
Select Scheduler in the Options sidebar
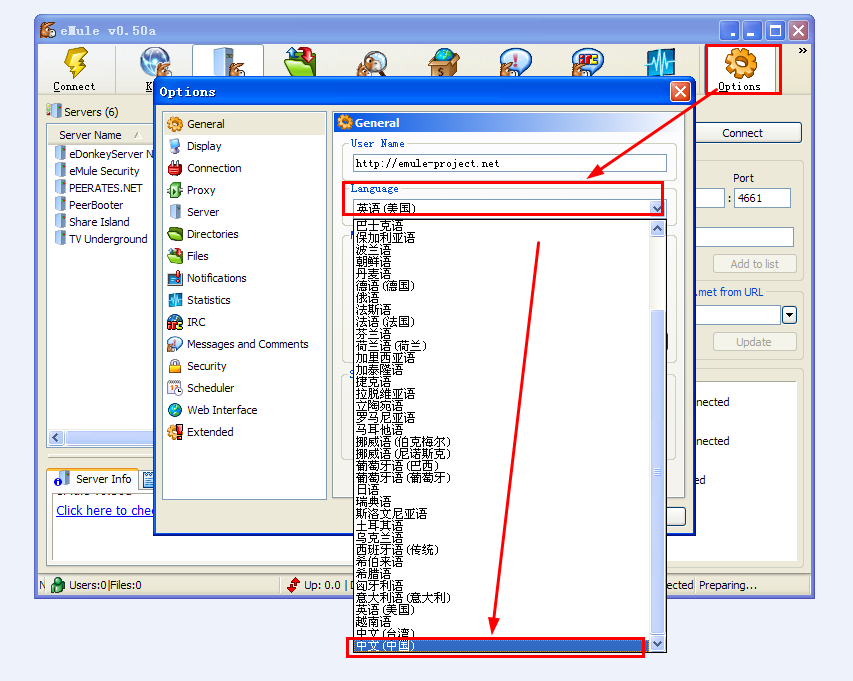click(210, 388)
